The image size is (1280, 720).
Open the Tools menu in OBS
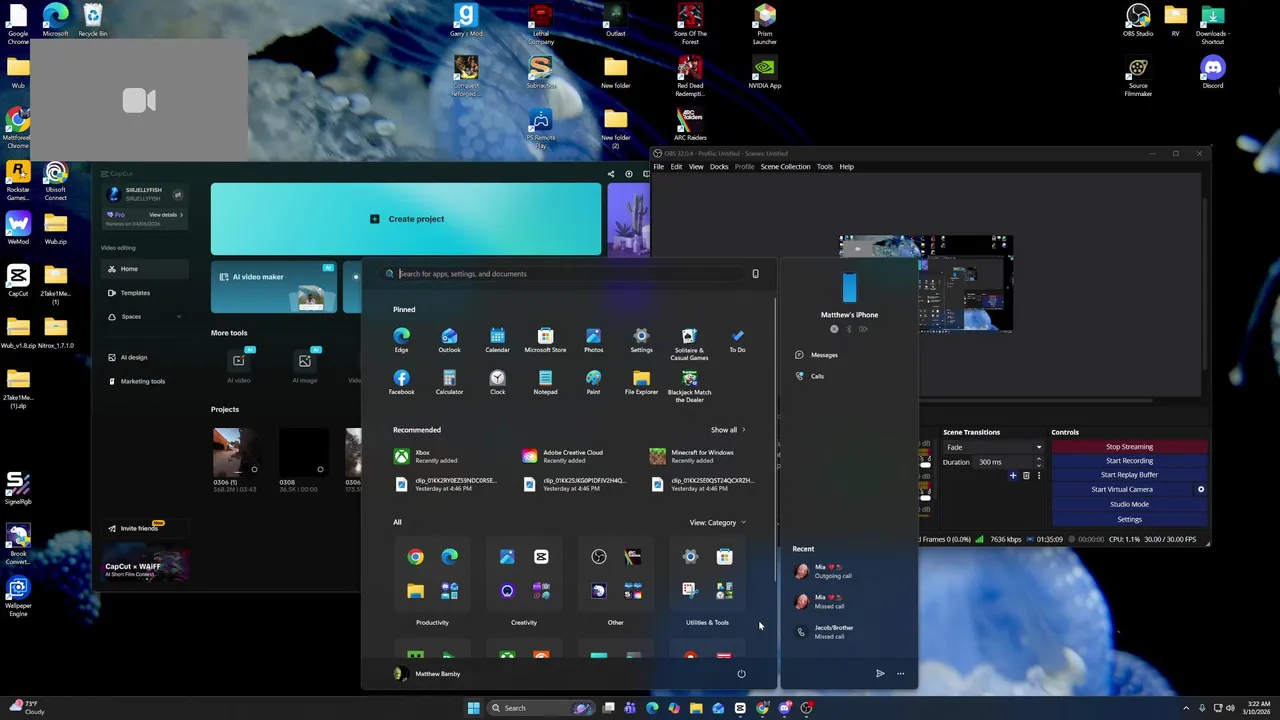[824, 167]
